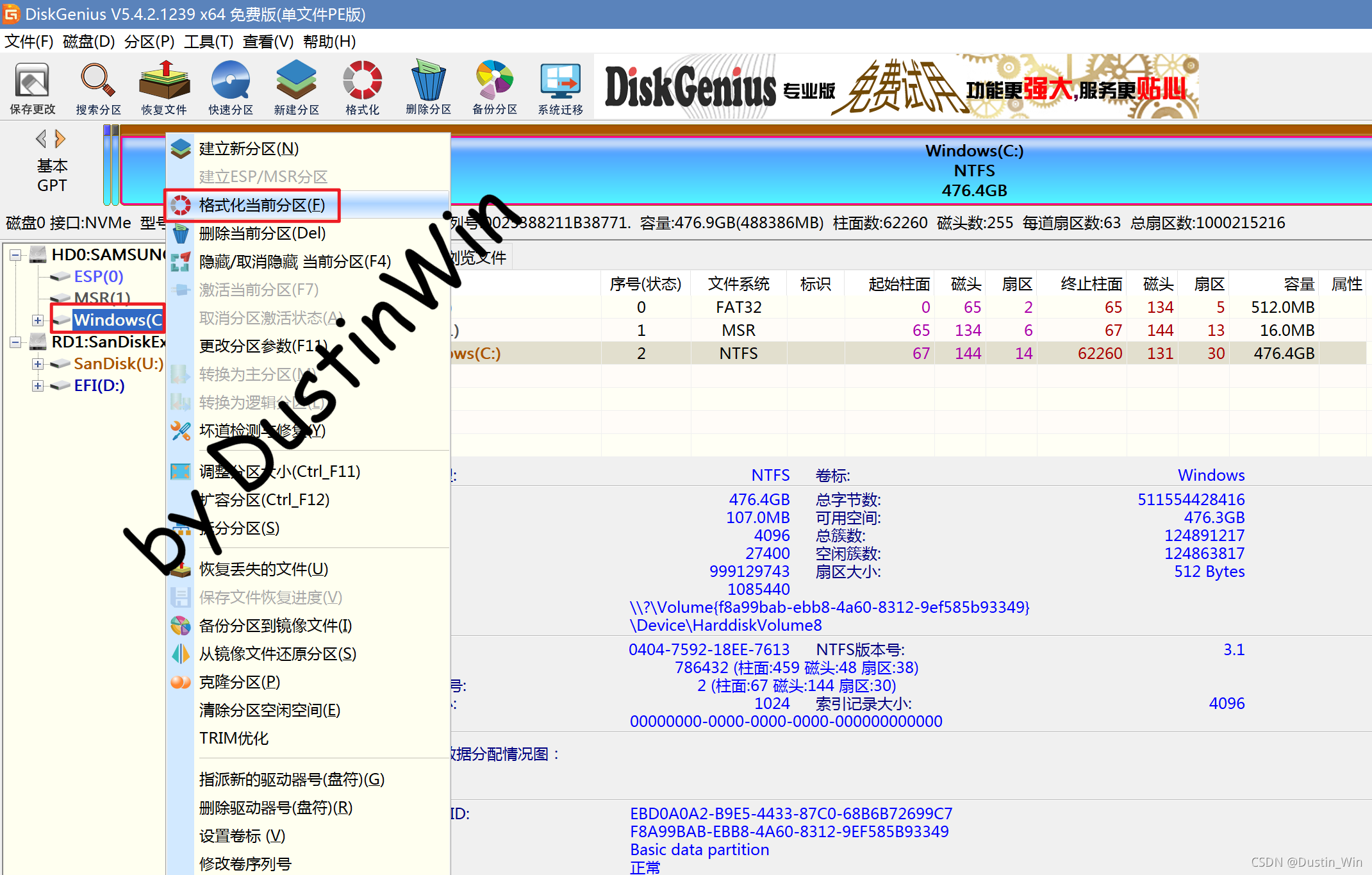Choose TRIM优化 menu entry

[x=308, y=738]
